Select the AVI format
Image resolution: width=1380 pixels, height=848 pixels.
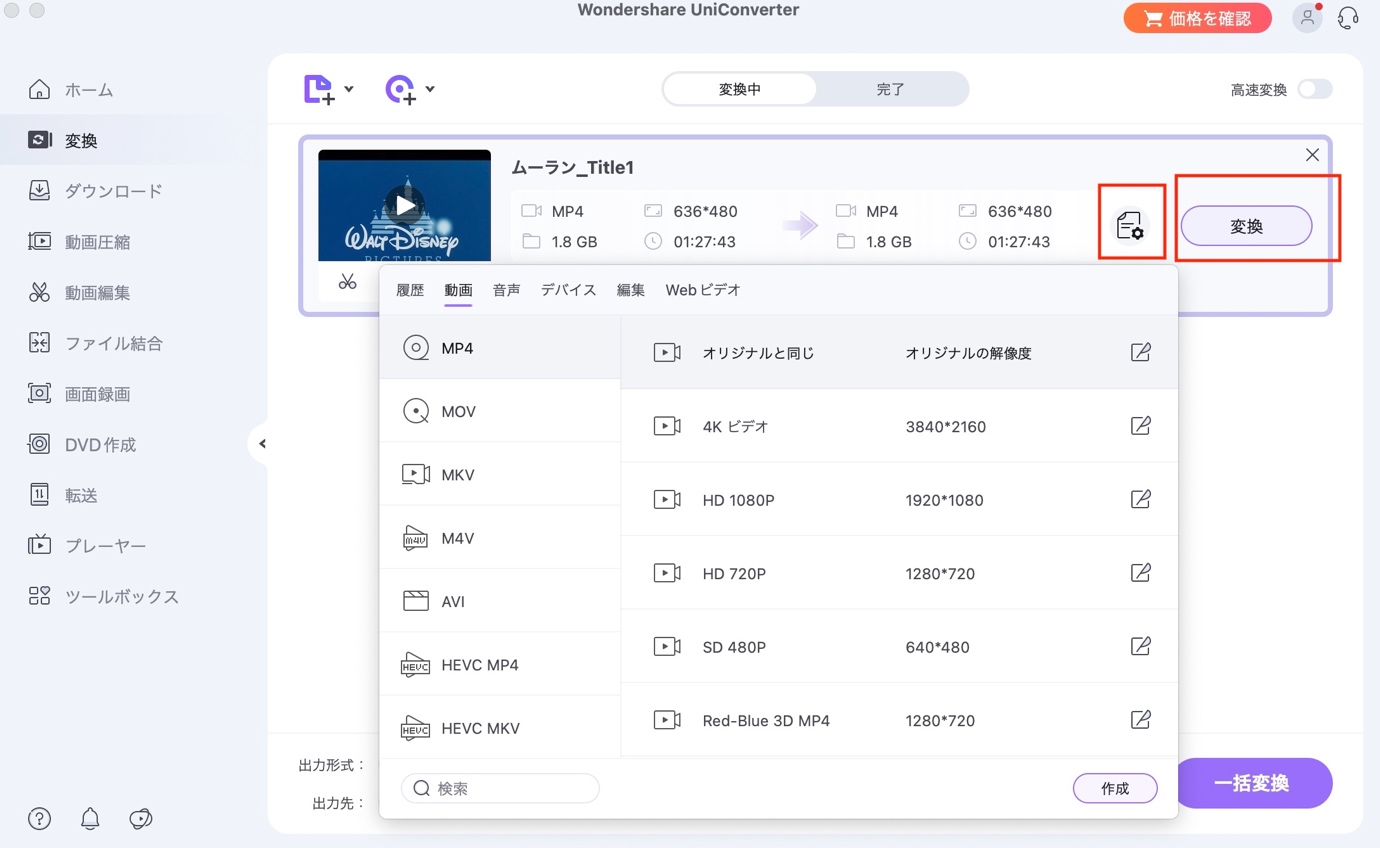coord(500,601)
